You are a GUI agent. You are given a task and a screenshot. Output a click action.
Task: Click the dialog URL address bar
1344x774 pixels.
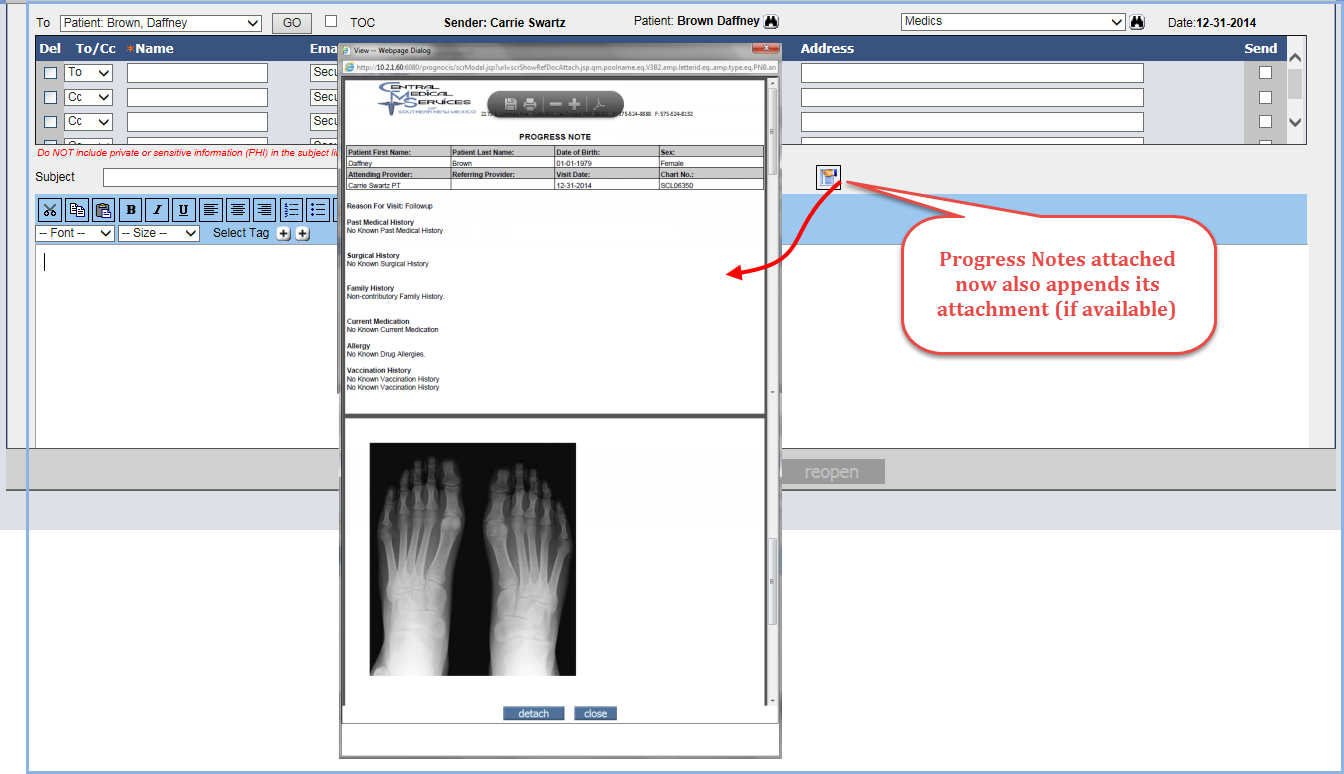coord(560,67)
